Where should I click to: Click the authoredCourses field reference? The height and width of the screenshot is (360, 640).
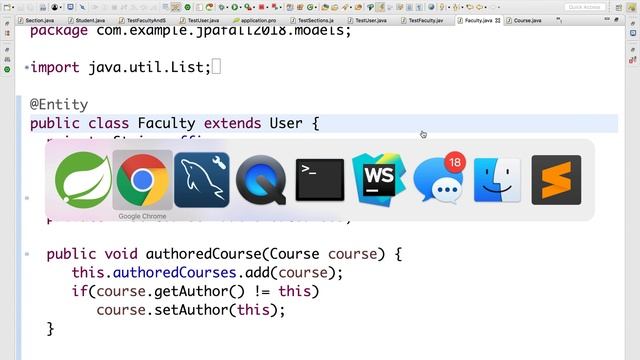(174, 273)
